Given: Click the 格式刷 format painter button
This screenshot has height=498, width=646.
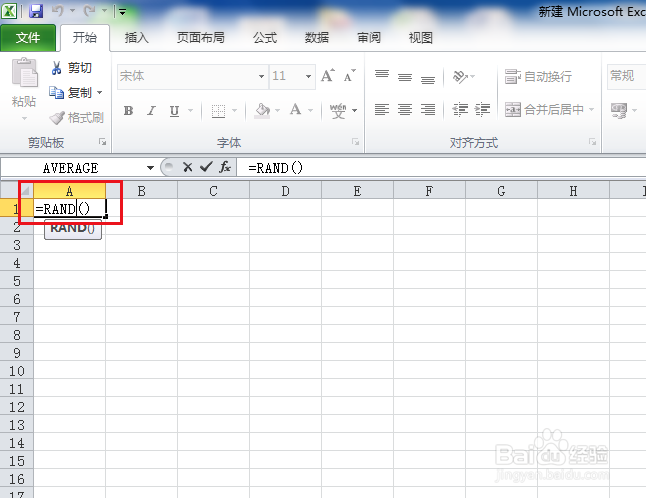Looking at the screenshot, I should pyautogui.click(x=77, y=118).
